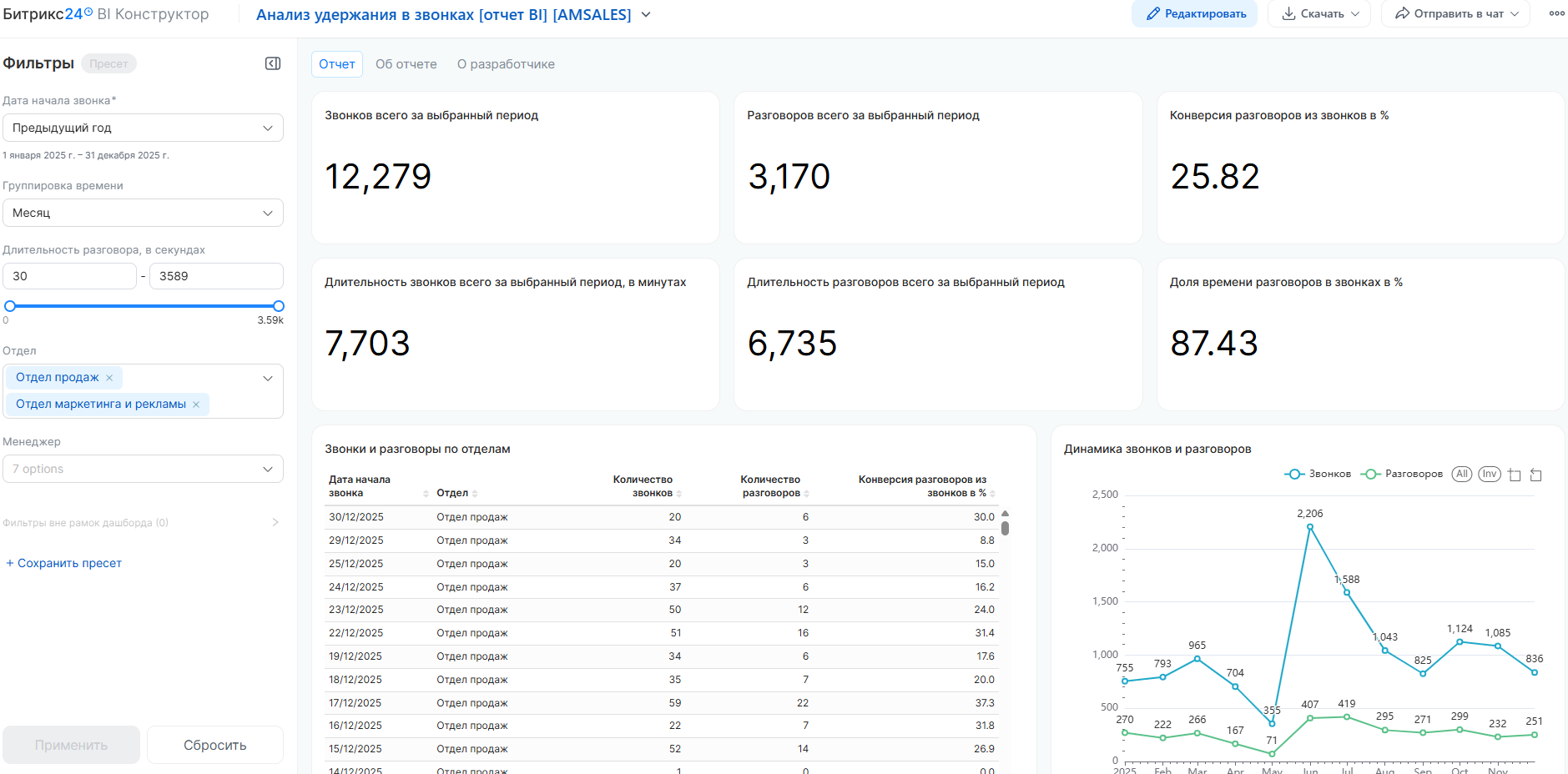Remove Отдел маркетинга и рекламы tag
Screen dimensions: 1568x774
coord(196,405)
